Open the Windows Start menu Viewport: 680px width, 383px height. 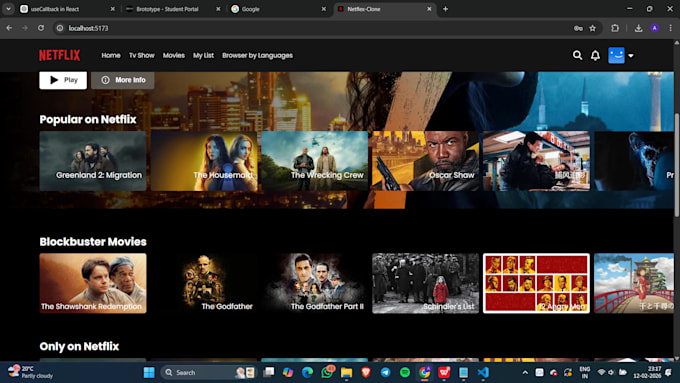pyautogui.click(x=149, y=373)
